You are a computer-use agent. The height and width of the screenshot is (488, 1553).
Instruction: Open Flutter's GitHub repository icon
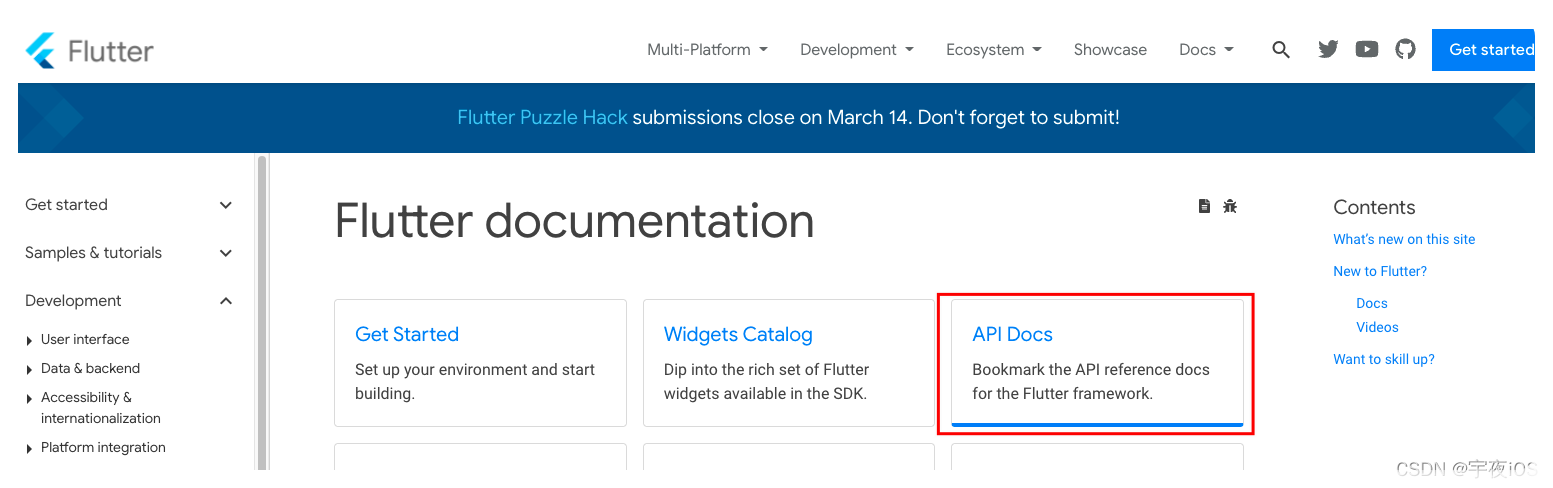click(x=1406, y=49)
